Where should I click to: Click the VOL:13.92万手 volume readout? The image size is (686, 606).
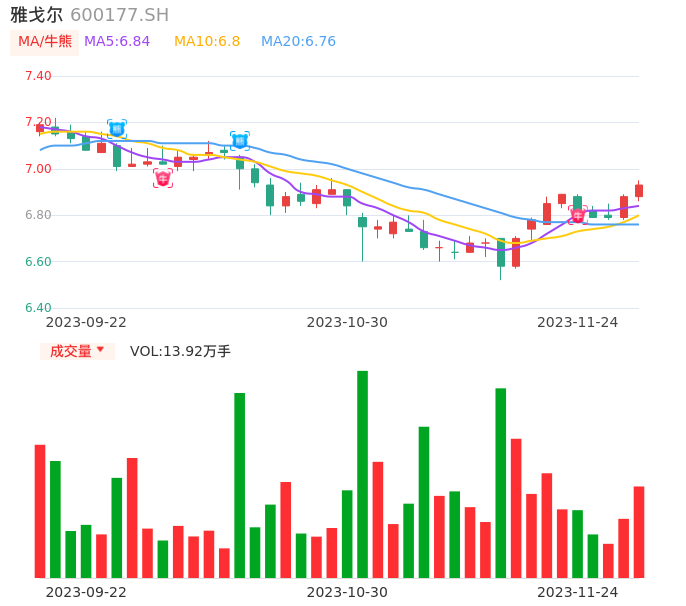[180, 351]
